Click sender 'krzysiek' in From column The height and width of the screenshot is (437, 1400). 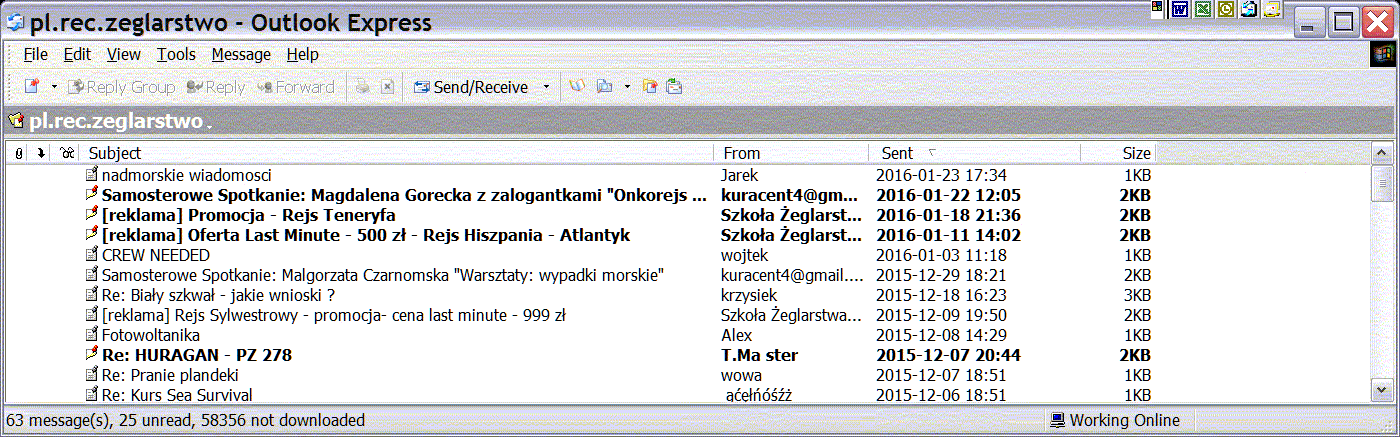[x=750, y=295]
